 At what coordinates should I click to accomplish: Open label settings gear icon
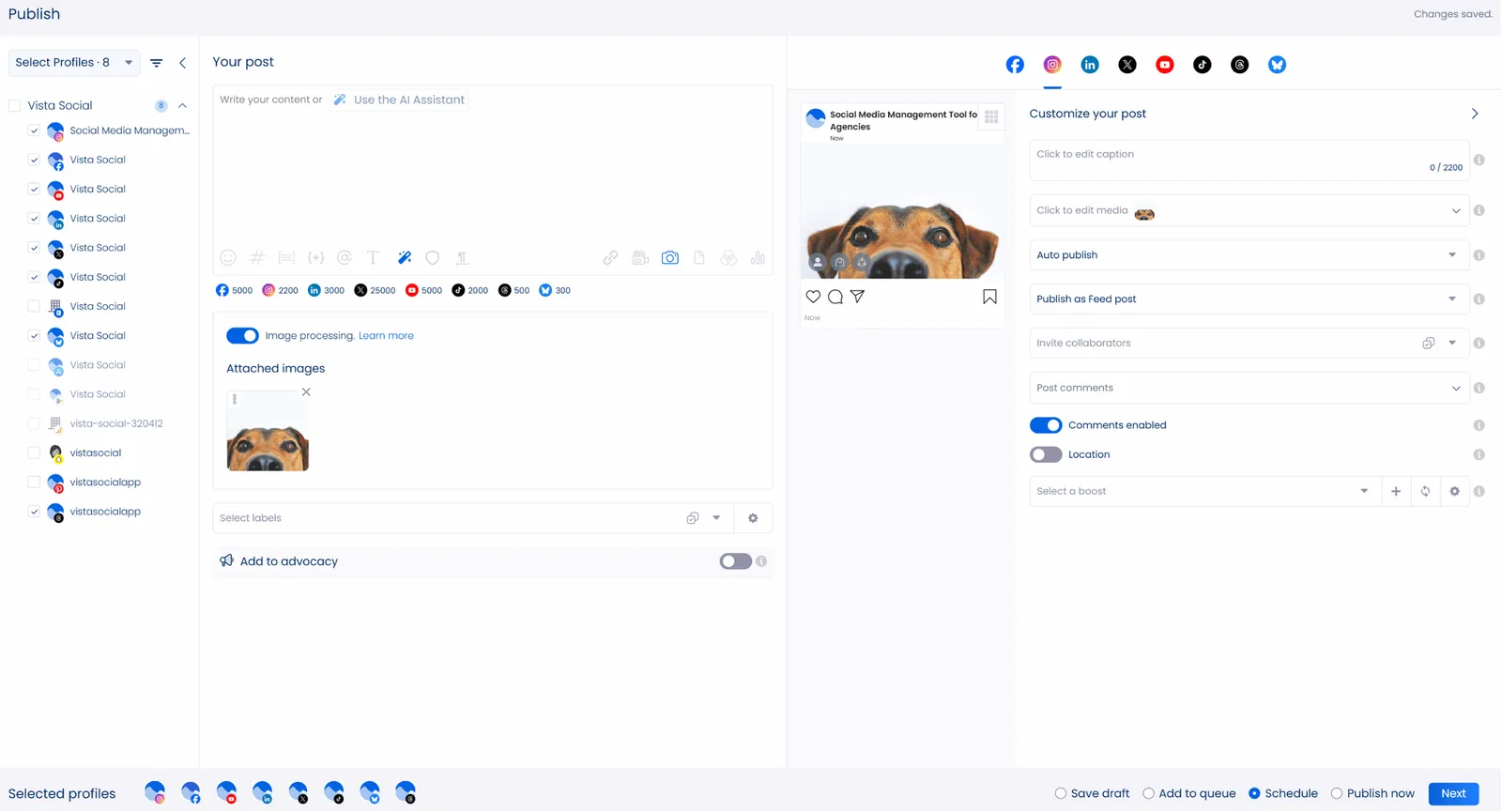(x=753, y=518)
